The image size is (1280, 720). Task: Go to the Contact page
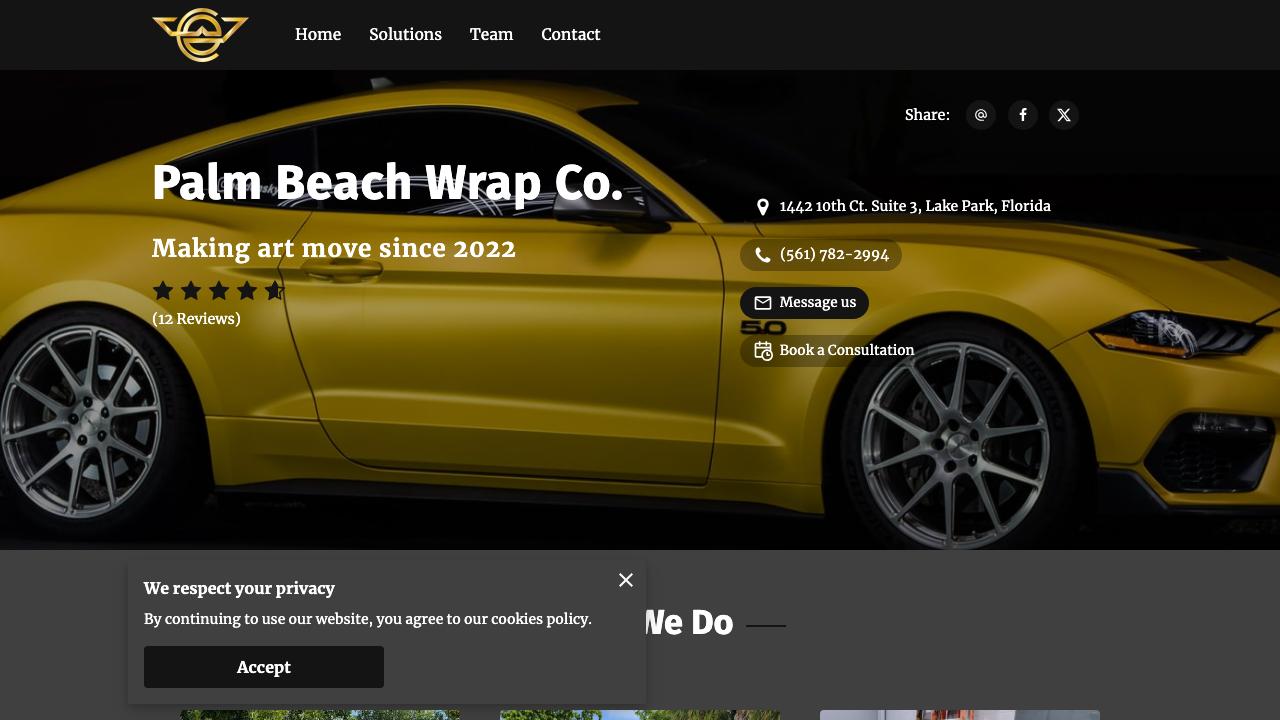(571, 34)
